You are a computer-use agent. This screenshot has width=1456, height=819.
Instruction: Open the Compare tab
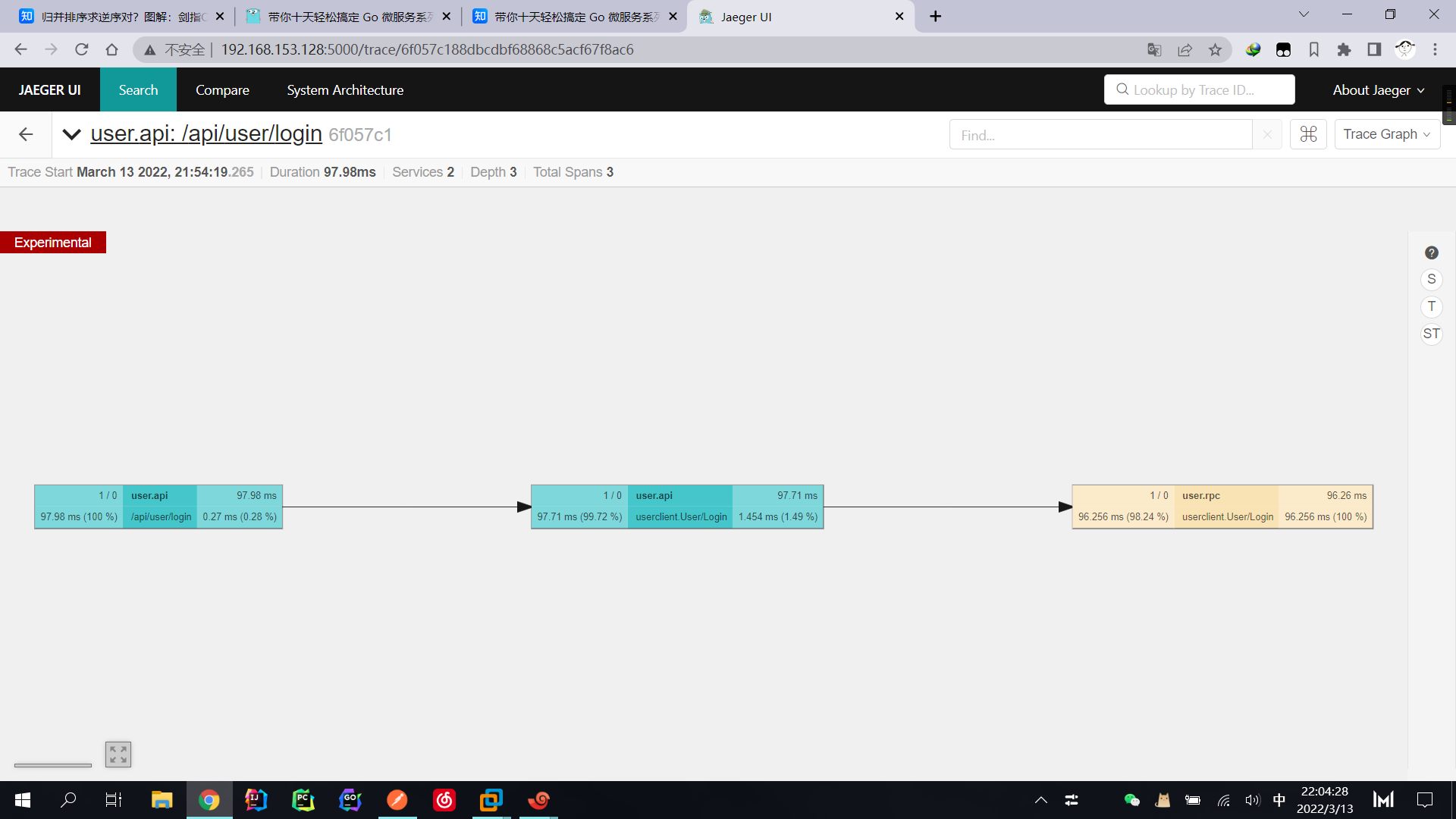click(222, 90)
